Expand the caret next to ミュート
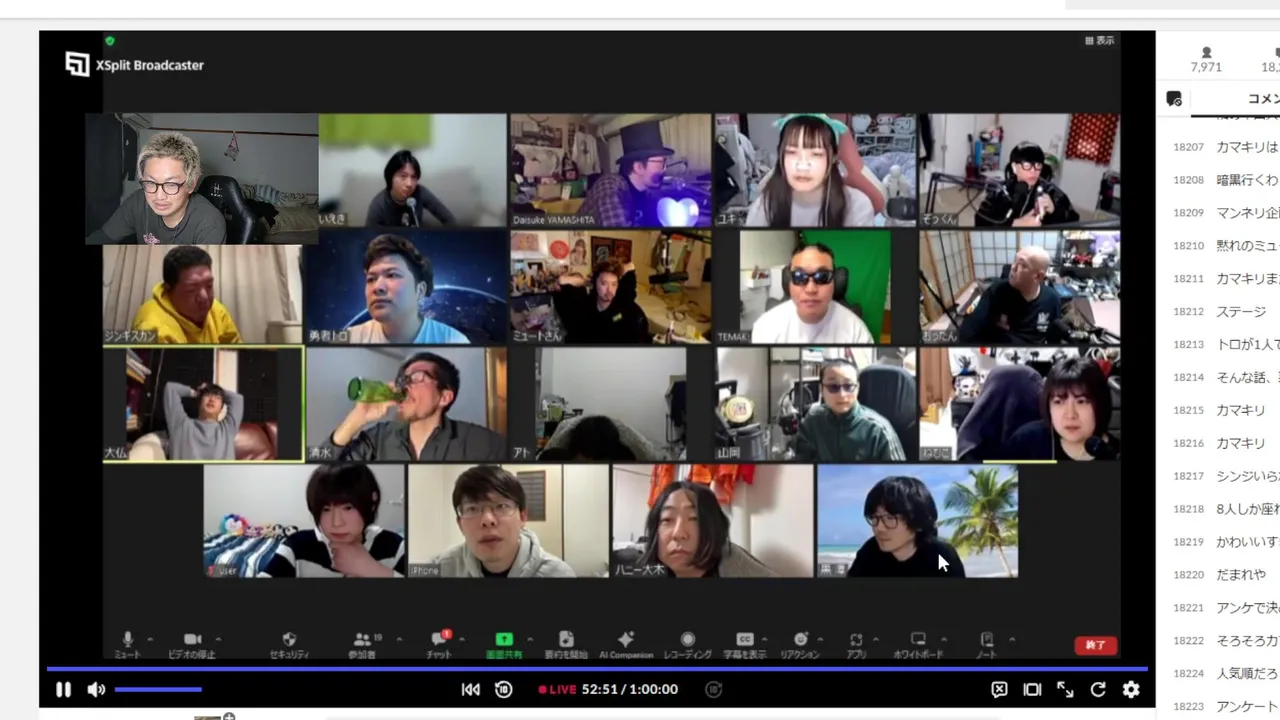The height and width of the screenshot is (720, 1280). (x=150, y=639)
